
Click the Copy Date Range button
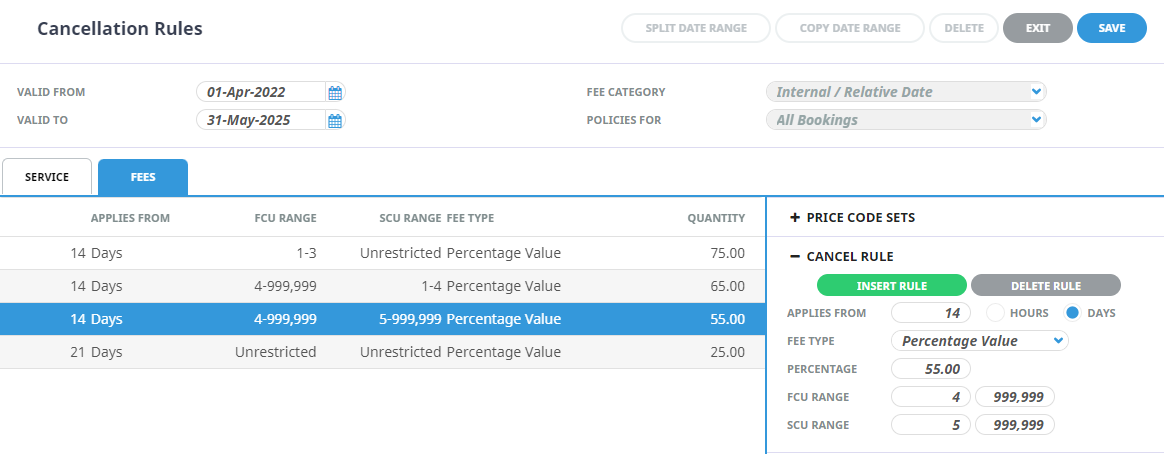pyautogui.click(x=849, y=28)
